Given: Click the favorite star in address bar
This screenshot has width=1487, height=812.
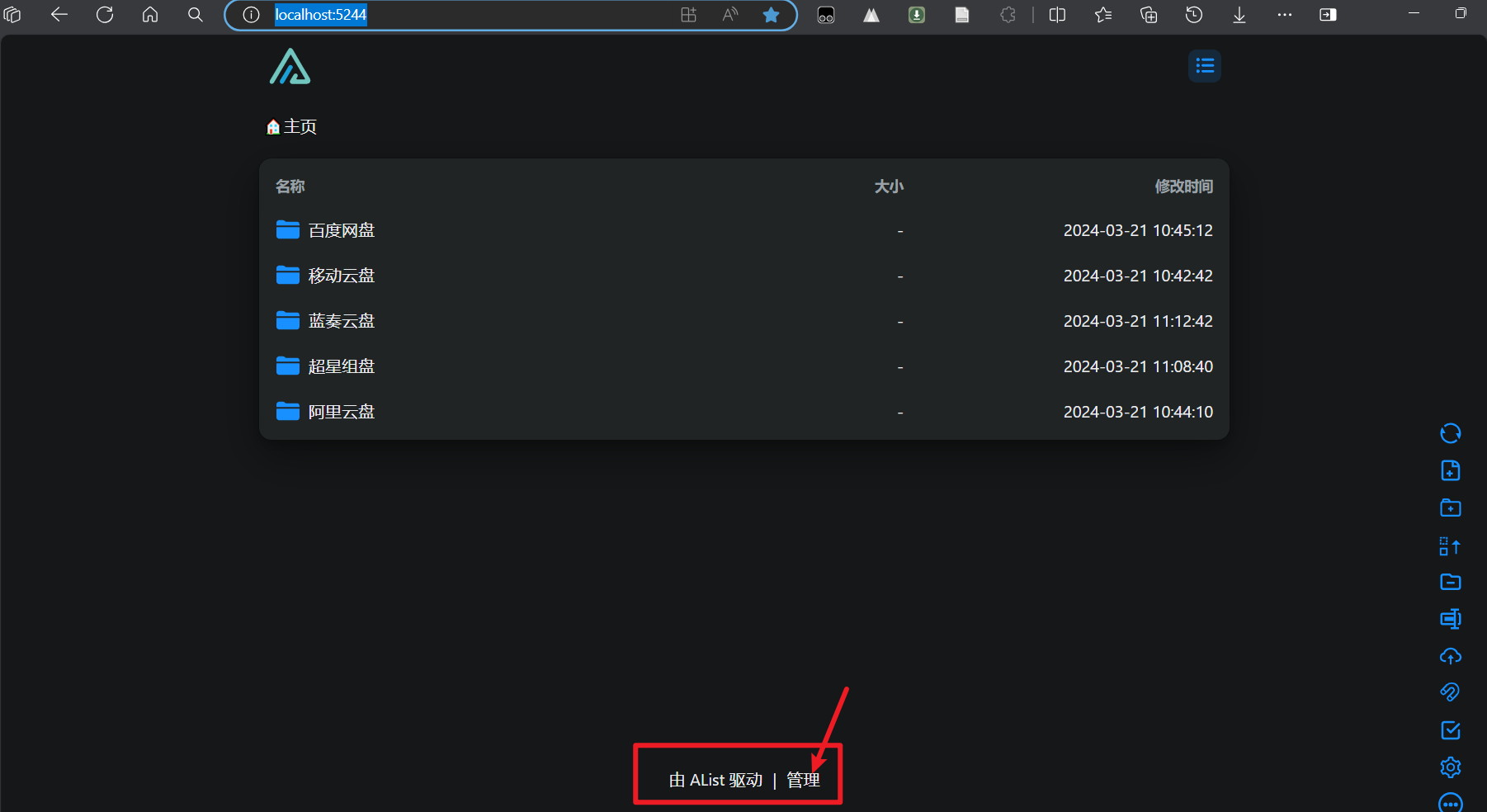Looking at the screenshot, I should [771, 15].
